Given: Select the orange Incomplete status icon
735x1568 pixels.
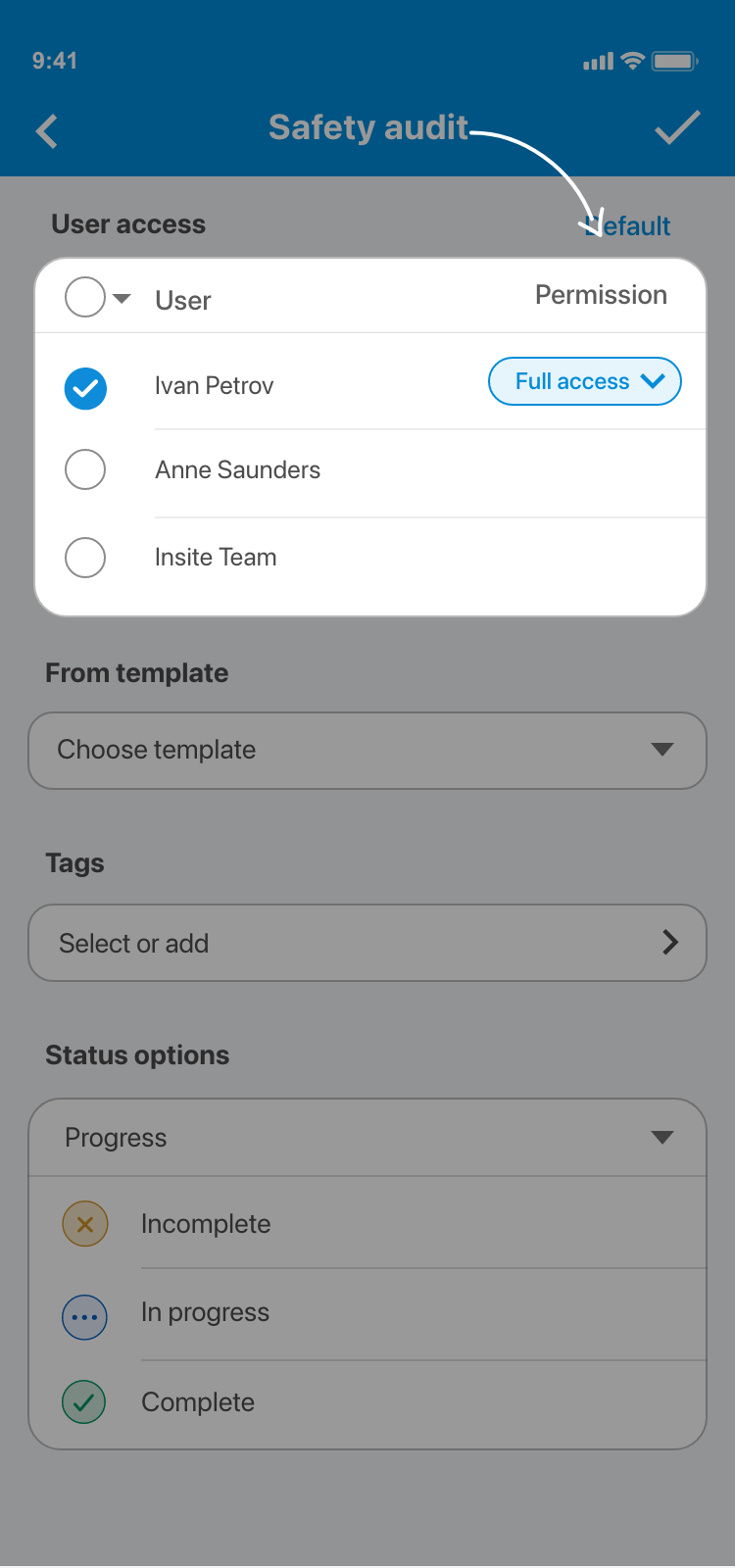Looking at the screenshot, I should point(85,1224).
